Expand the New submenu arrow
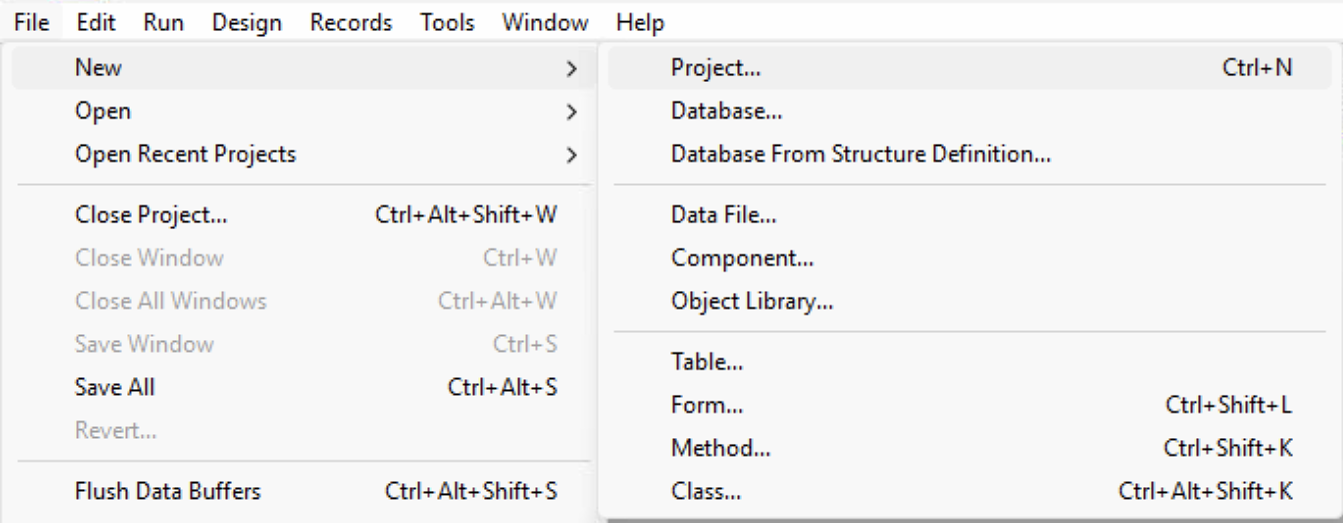Screen dimensions: 1343x523 tap(571, 69)
